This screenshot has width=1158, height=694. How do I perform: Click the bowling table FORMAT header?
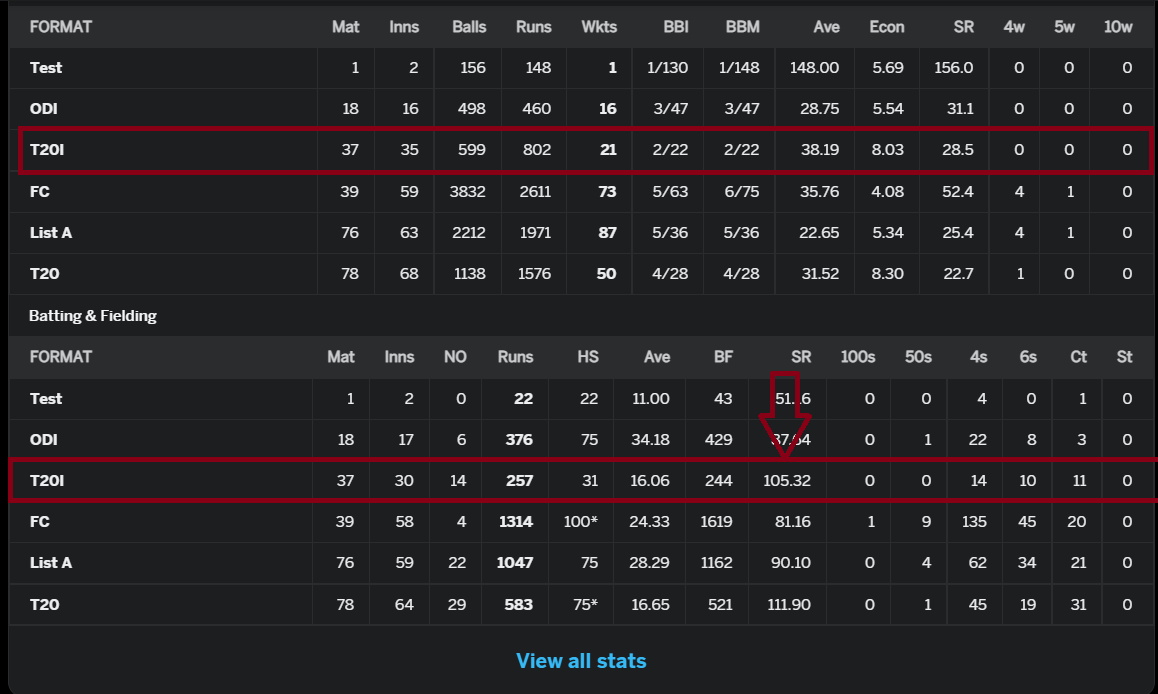[x=61, y=27]
